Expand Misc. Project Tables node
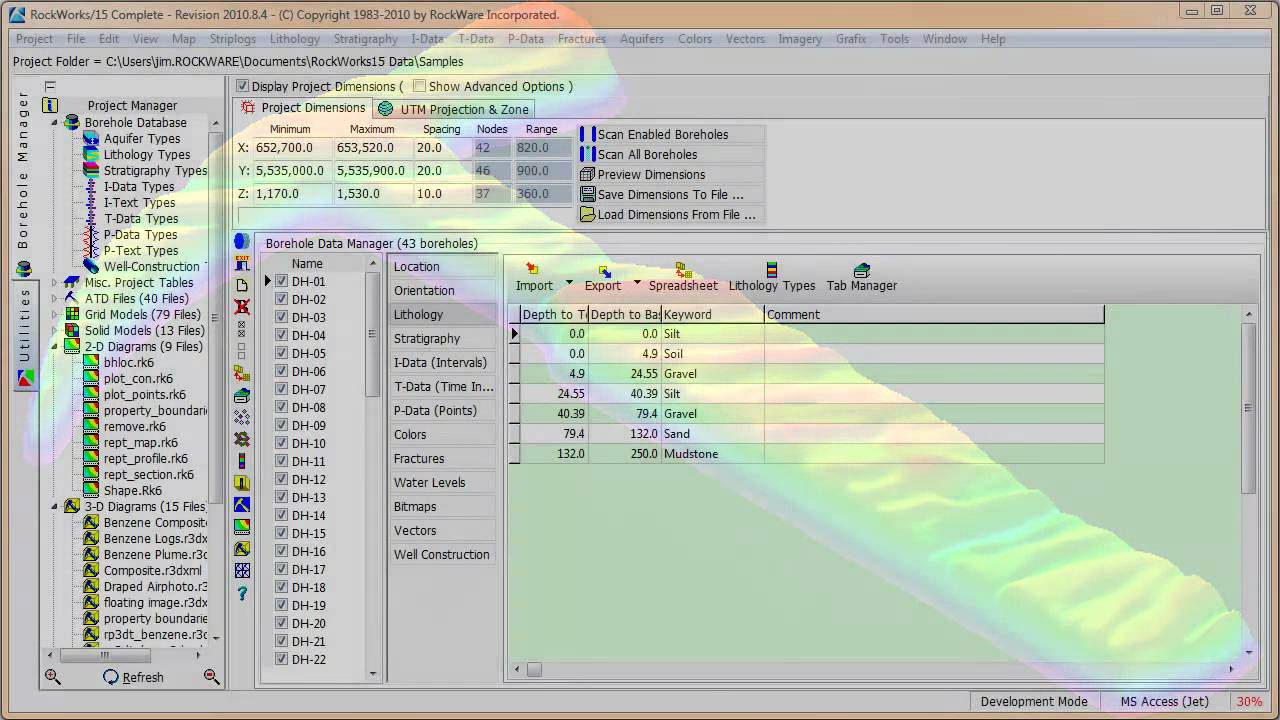Viewport: 1280px width, 720px height. point(55,282)
